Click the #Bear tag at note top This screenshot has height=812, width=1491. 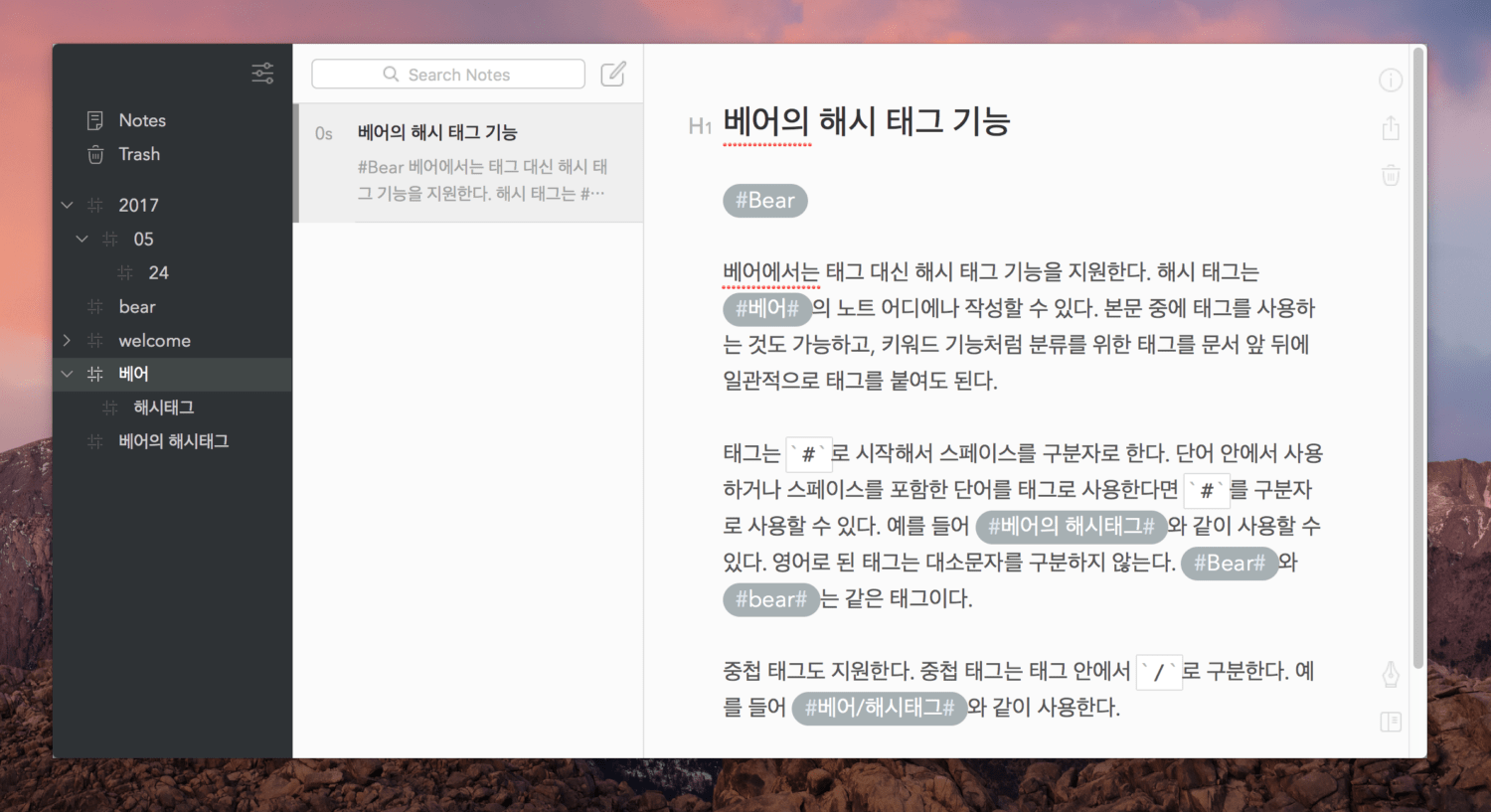pyautogui.click(x=764, y=201)
